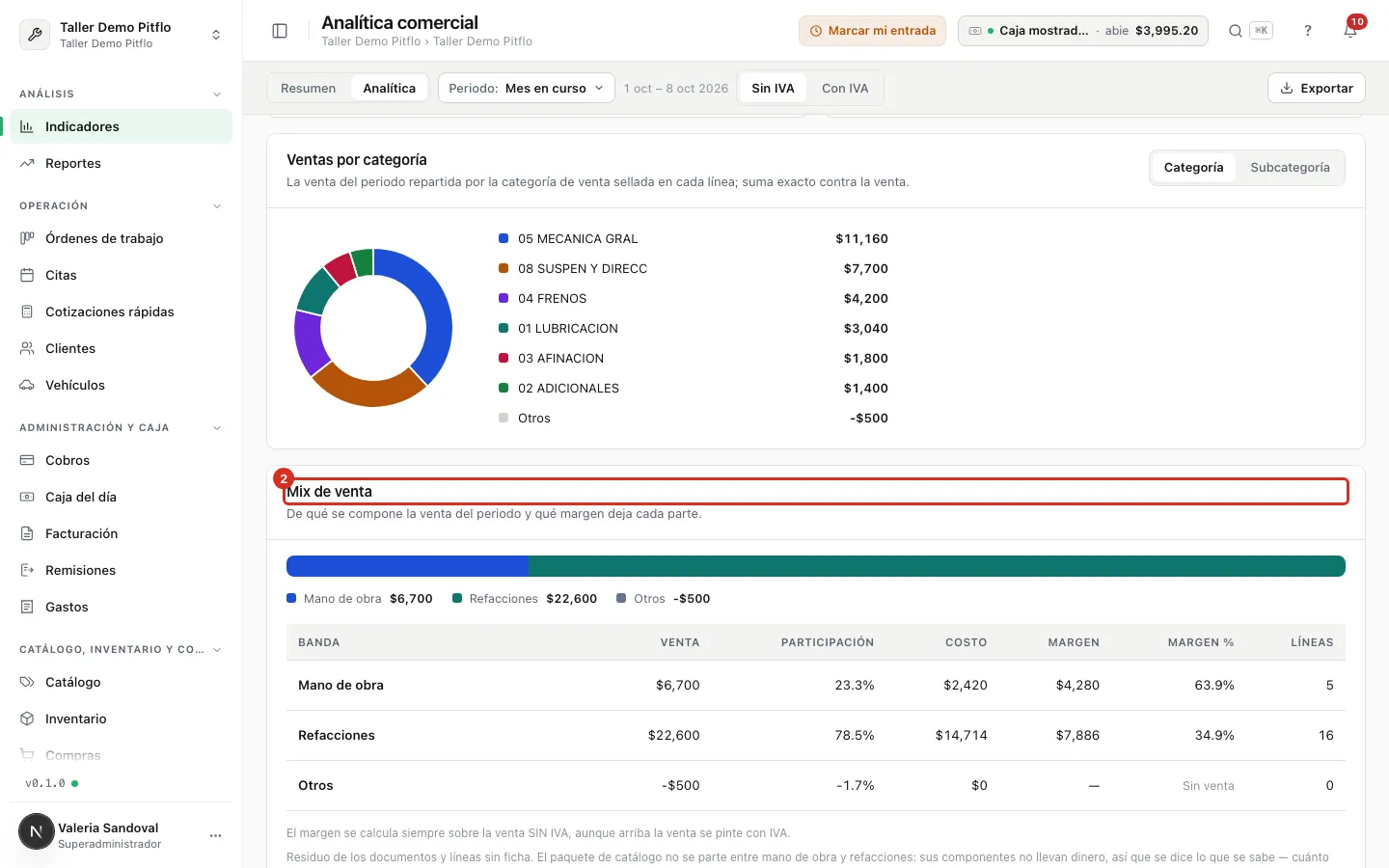This screenshot has height=868, width=1389.
Task: Show sales by Subcategoría
Action: (1290, 168)
